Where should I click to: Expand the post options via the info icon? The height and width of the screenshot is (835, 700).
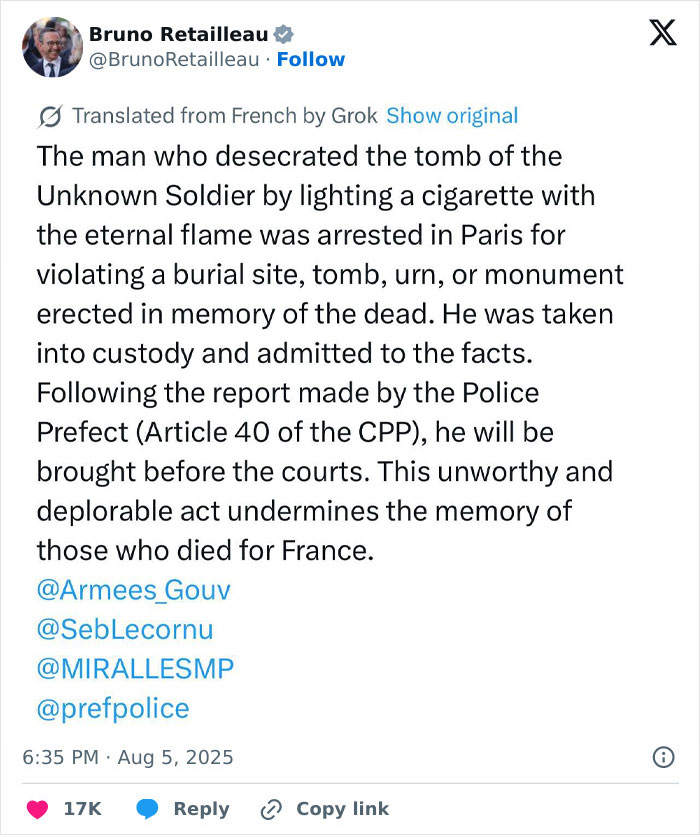click(x=663, y=758)
